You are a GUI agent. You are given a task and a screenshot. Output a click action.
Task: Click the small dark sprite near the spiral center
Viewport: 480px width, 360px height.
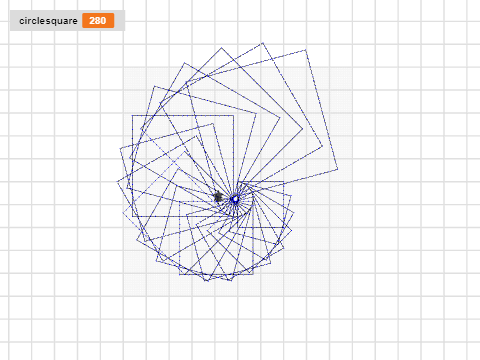pyautogui.click(x=218, y=197)
